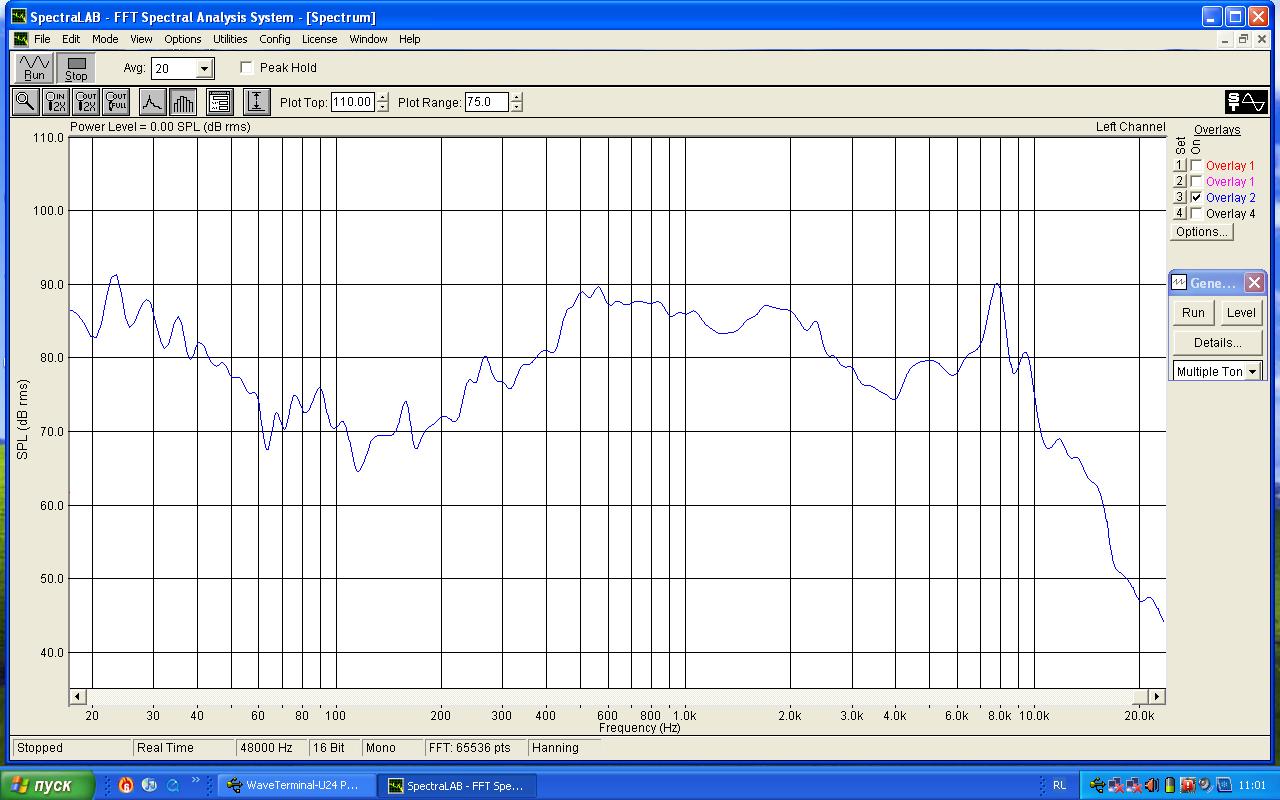Click the Plot Range input field
The image size is (1280, 800).
(487, 102)
